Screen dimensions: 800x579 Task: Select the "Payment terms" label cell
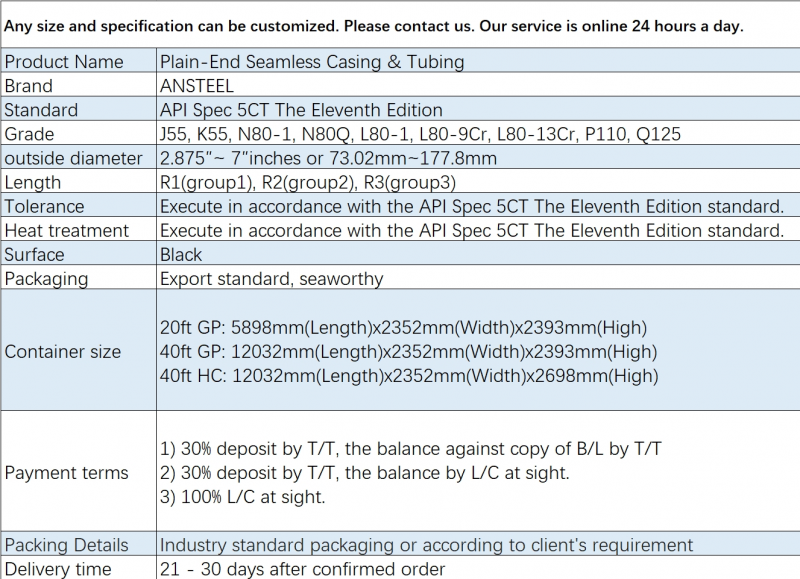click(x=67, y=473)
